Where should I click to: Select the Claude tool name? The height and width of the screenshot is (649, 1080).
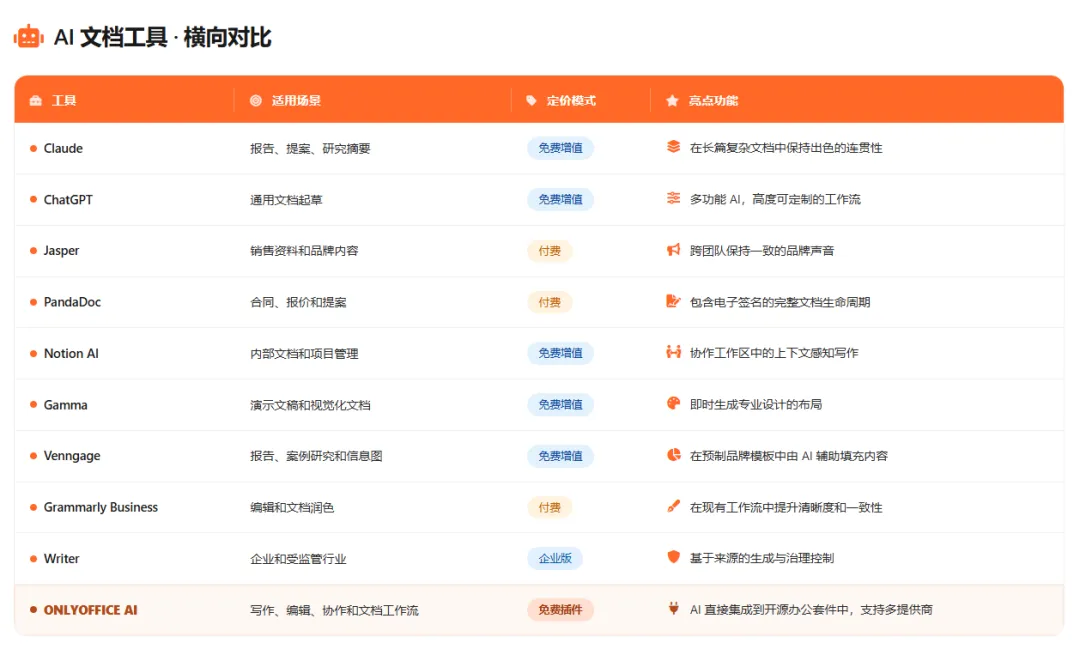click(63, 148)
